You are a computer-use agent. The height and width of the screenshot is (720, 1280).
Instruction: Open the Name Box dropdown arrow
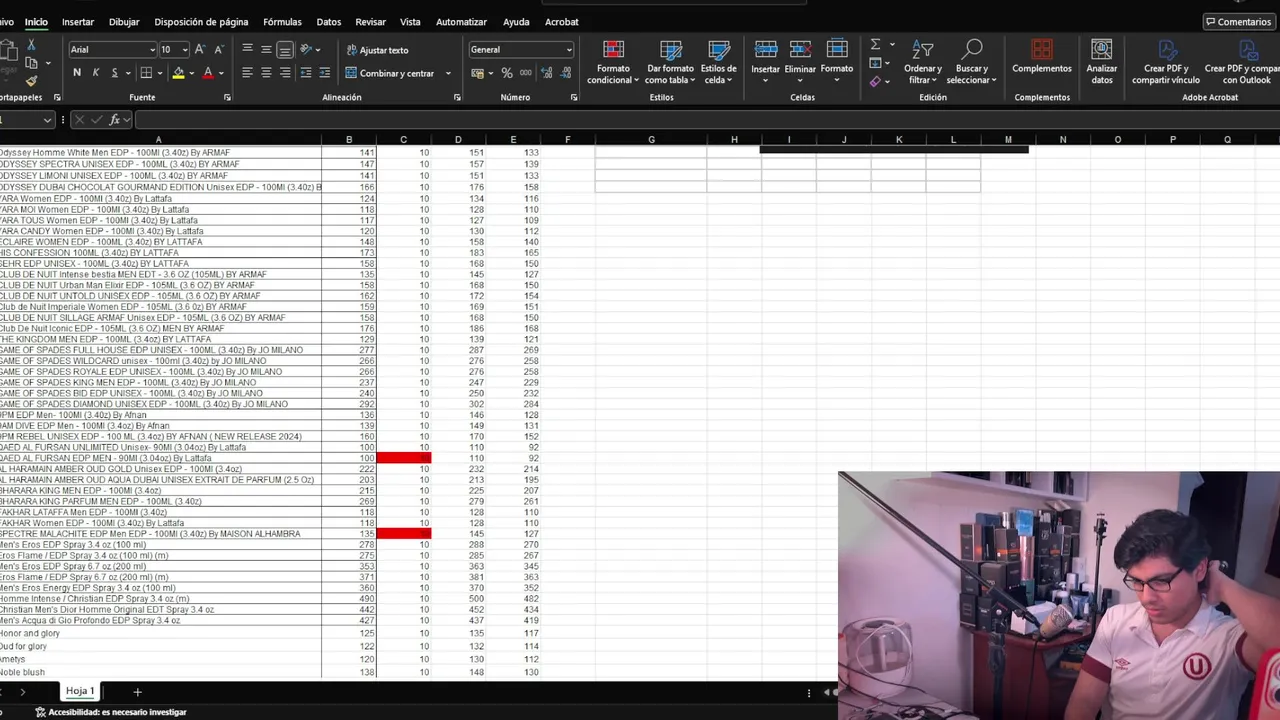47,120
